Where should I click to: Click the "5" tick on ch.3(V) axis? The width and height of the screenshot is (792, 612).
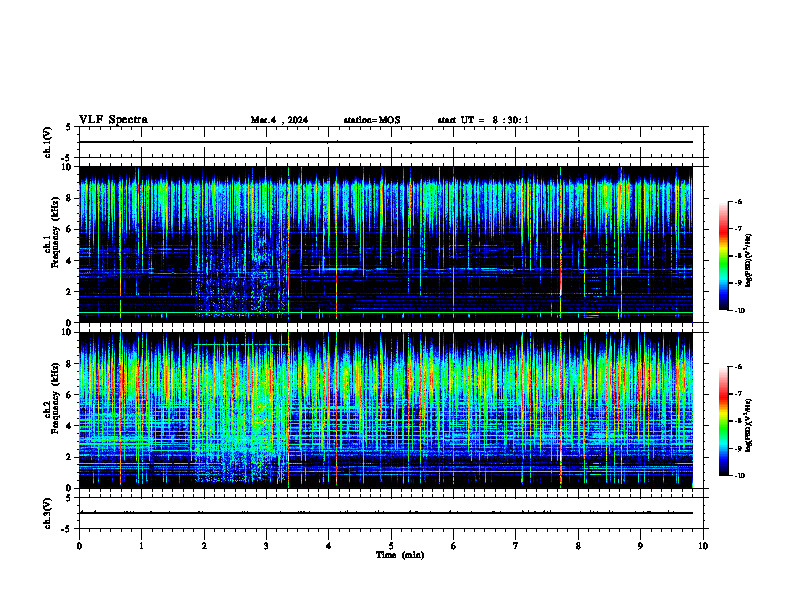click(x=68, y=498)
